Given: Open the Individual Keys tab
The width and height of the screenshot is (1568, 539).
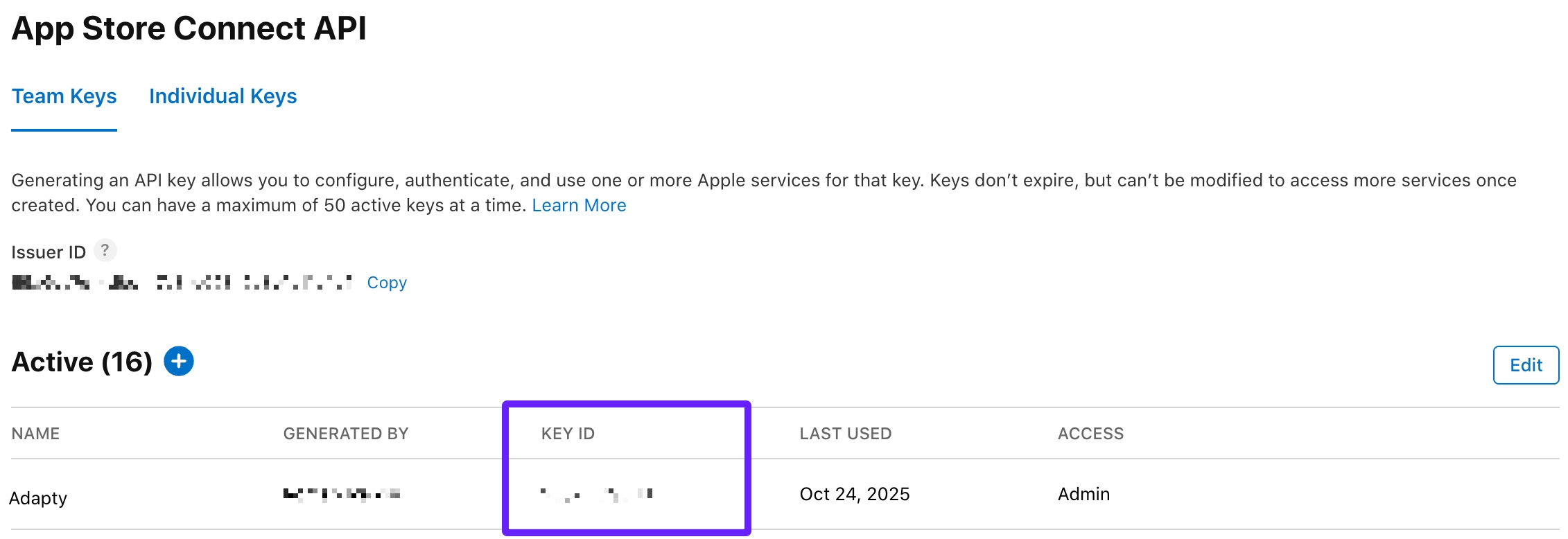Looking at the screenshot, I should (x=223, y=96).
